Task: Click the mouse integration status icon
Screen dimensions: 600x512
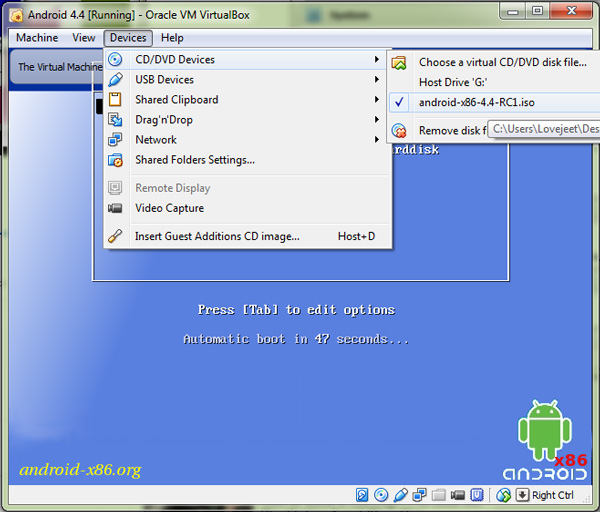Action: (x=504, y=496)
